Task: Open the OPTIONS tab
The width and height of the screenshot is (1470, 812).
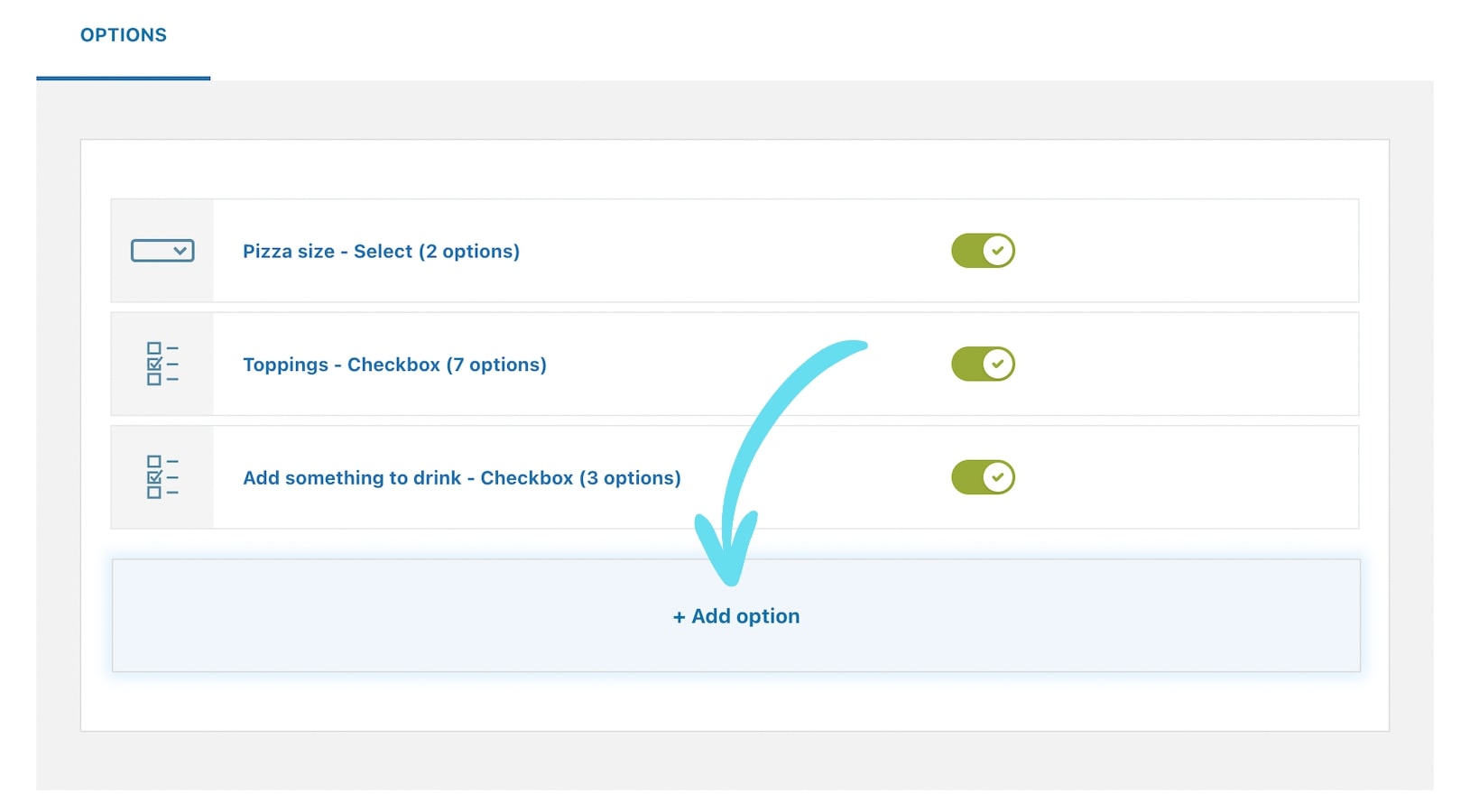Action: [124, 35]
